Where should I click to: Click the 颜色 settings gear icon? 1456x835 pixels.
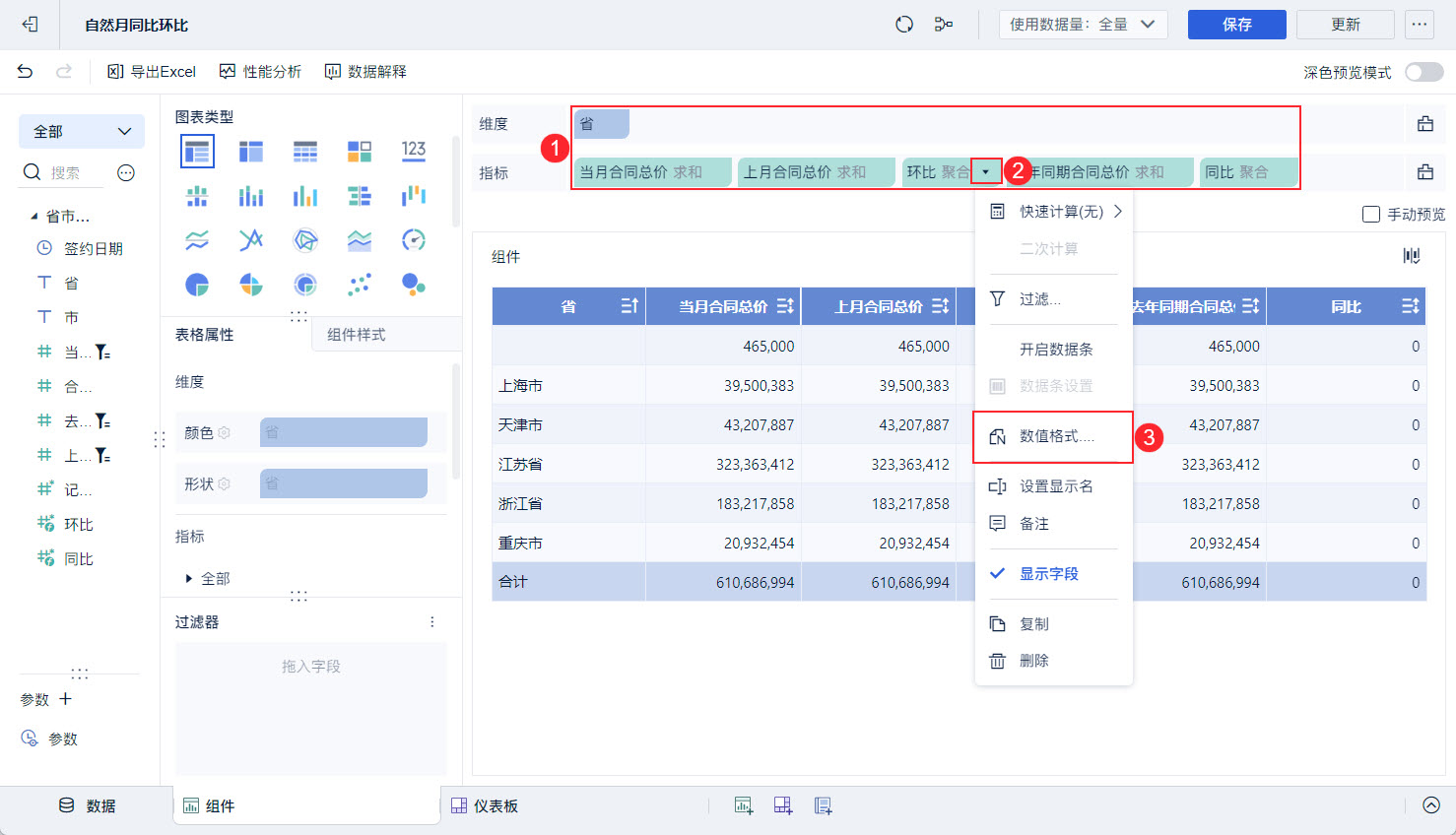pyautogui.click(x=224, y=432)
